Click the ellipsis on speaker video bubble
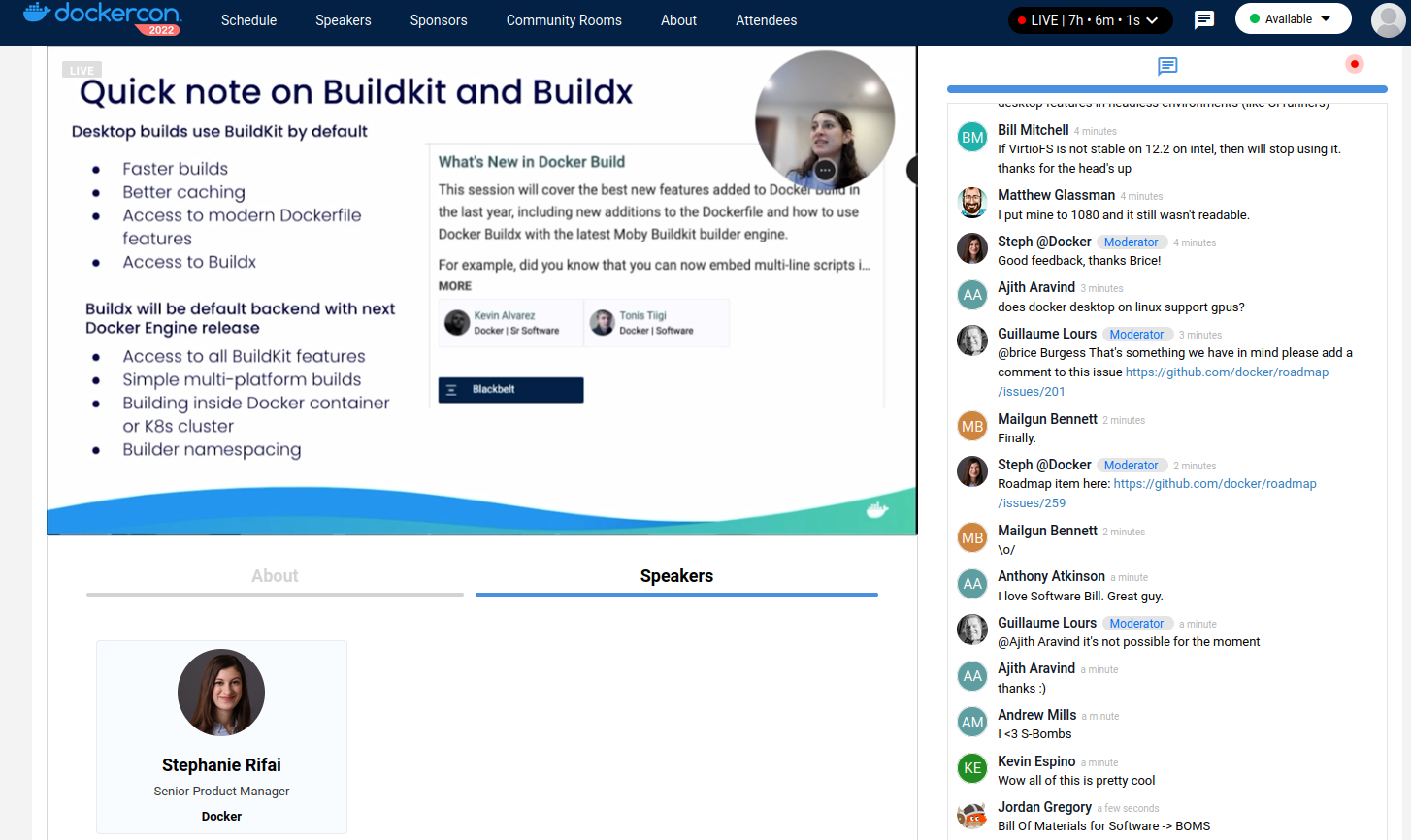Image resolution: width=1411 pixels, height=840 pixels. [825, 170]
